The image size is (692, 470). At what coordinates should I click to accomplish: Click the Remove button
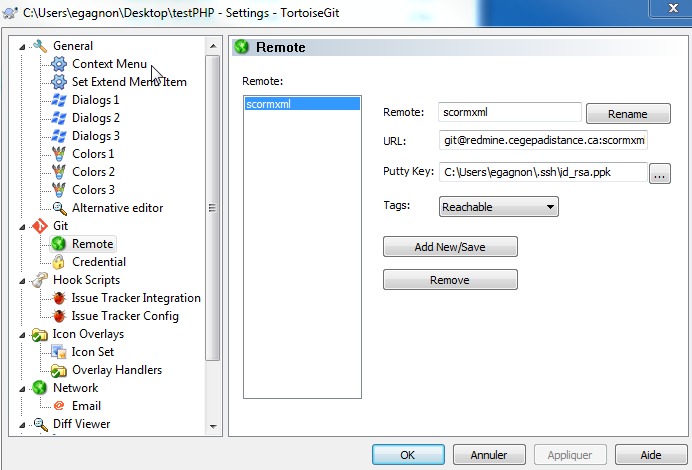[449, 280]
